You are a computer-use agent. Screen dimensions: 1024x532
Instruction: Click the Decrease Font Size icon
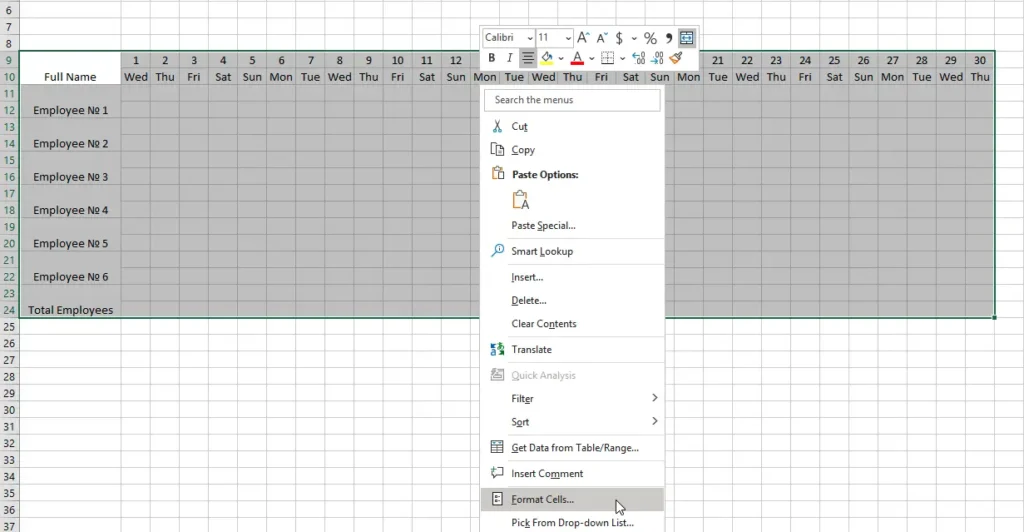click(x=601, y=38)
